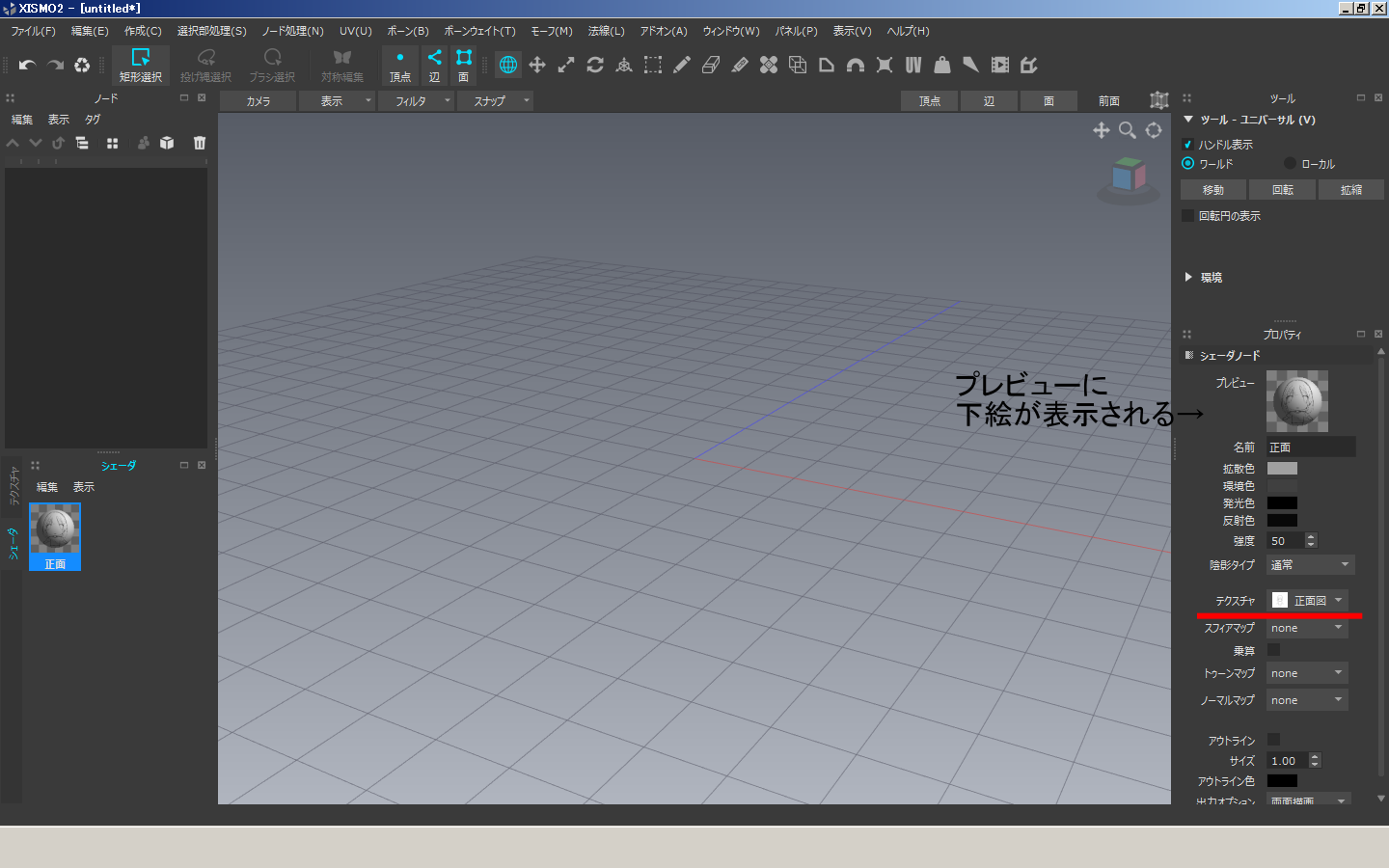Select the pencil draw tool icon
The width and height of the screenshot is (1389, 868).
click(682, 65)
